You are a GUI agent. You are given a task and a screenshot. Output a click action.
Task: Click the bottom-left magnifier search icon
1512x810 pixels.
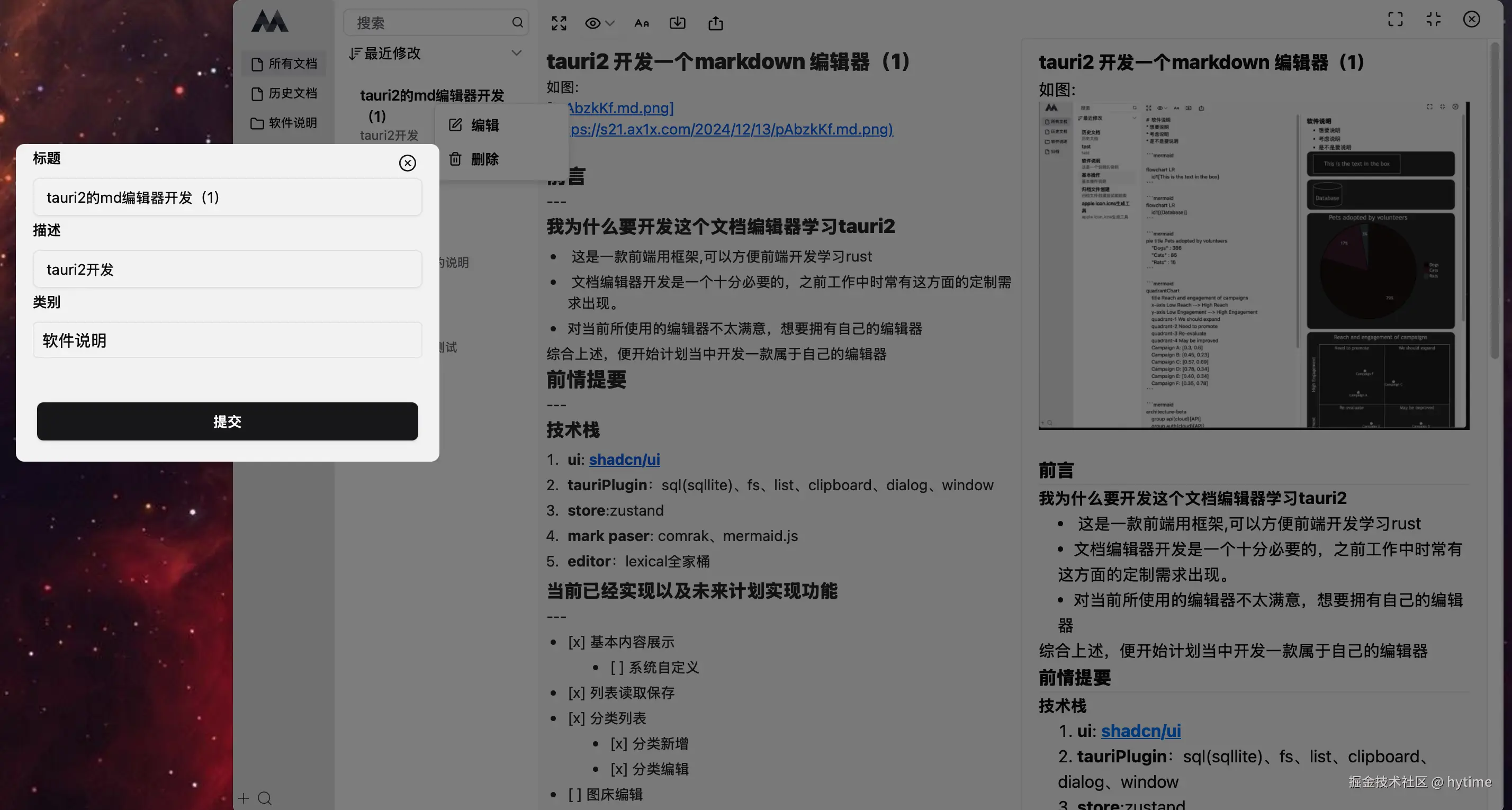point(265,798)
